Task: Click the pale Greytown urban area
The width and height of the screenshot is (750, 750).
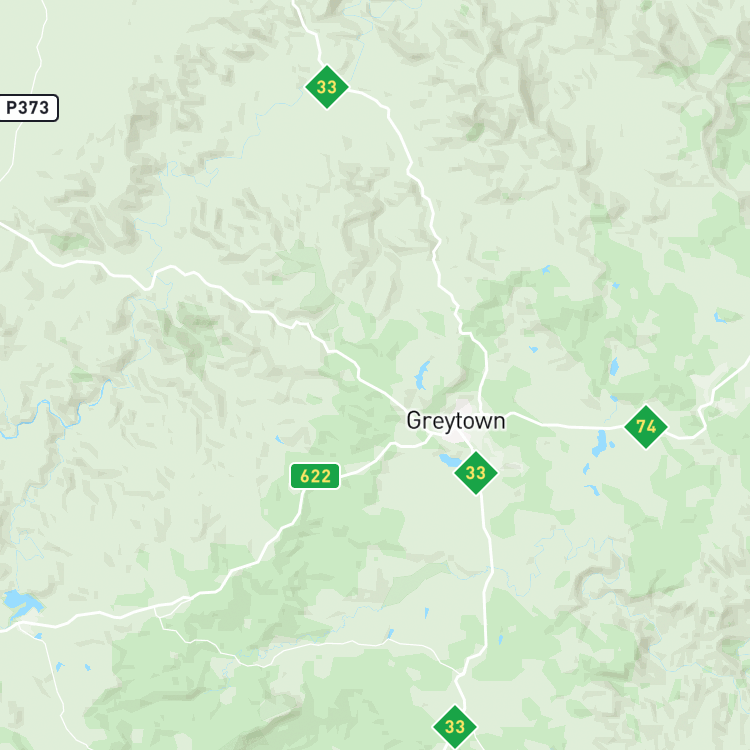Action: [458, 421]
